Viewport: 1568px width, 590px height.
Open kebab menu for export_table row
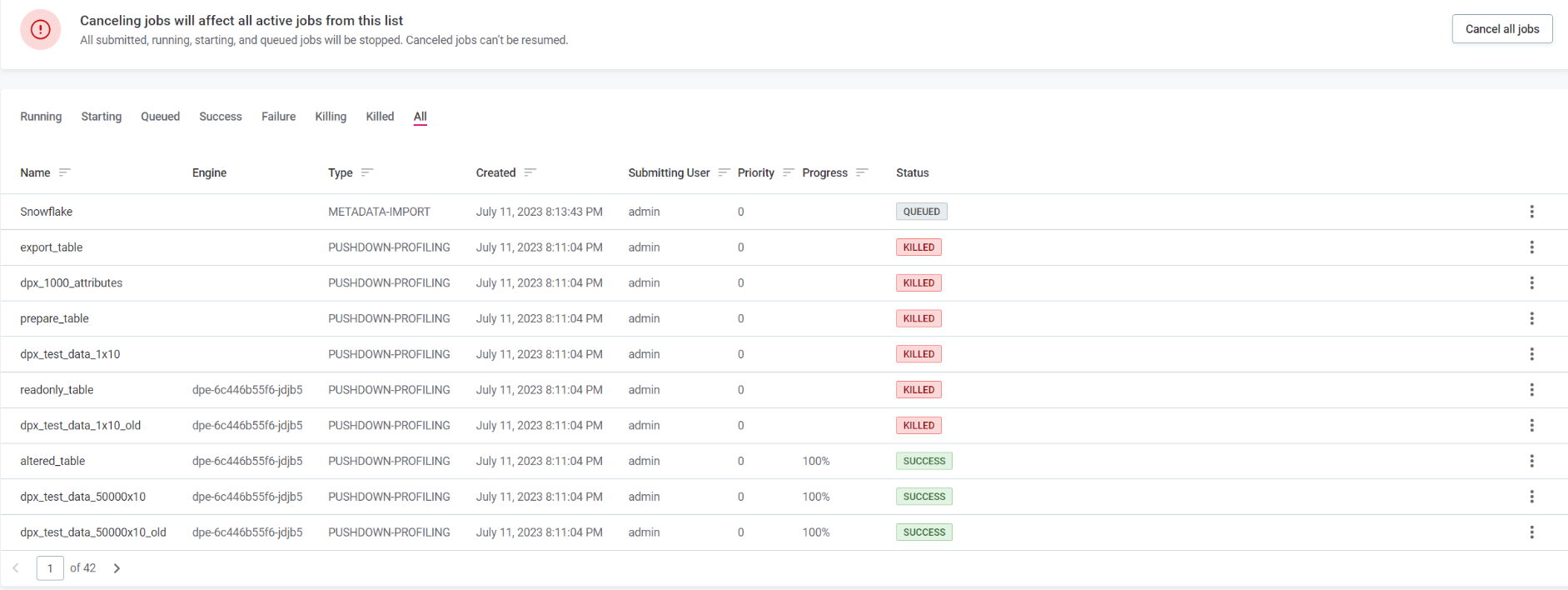(x=1531, y=247)
